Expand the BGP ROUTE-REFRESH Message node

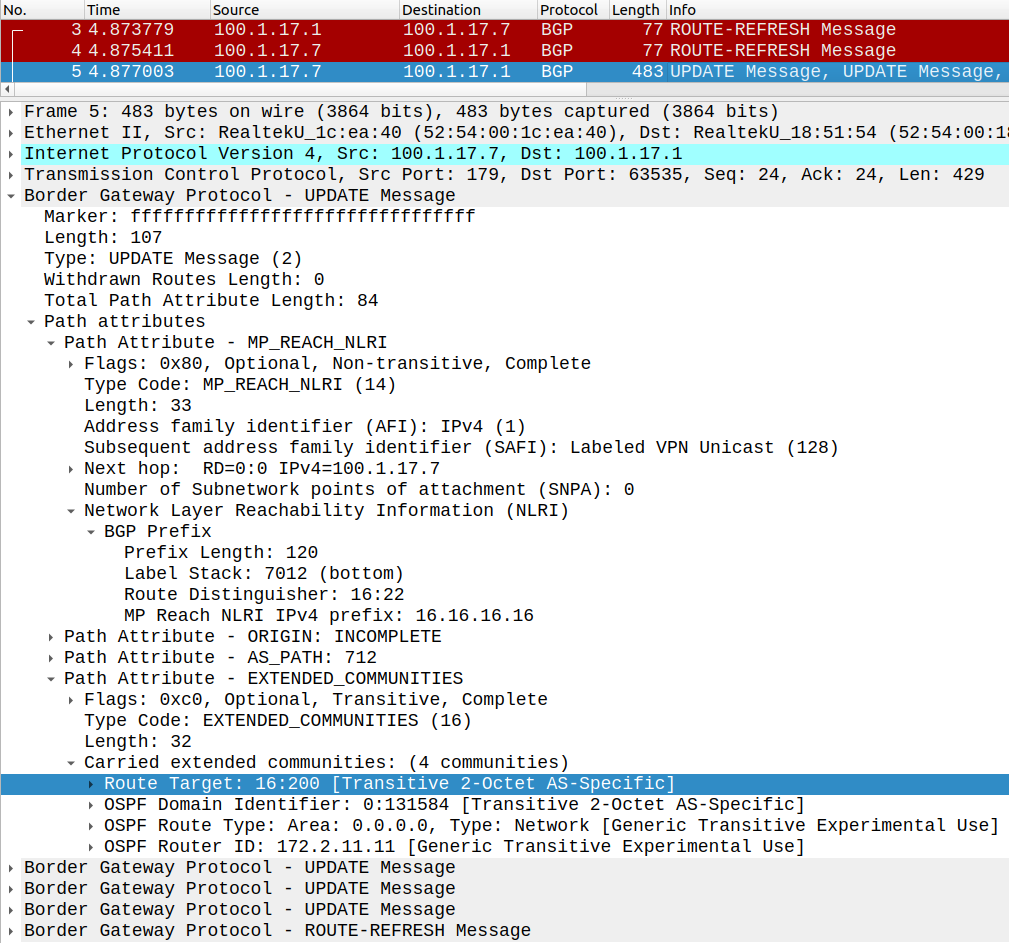[11, 931]
